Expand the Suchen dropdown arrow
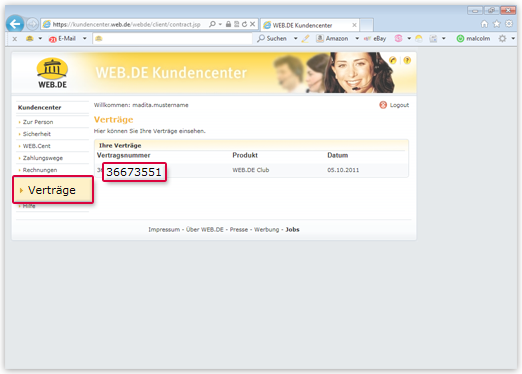The height and width of the screenshot is (374, 522). click(x=295, y=39)
